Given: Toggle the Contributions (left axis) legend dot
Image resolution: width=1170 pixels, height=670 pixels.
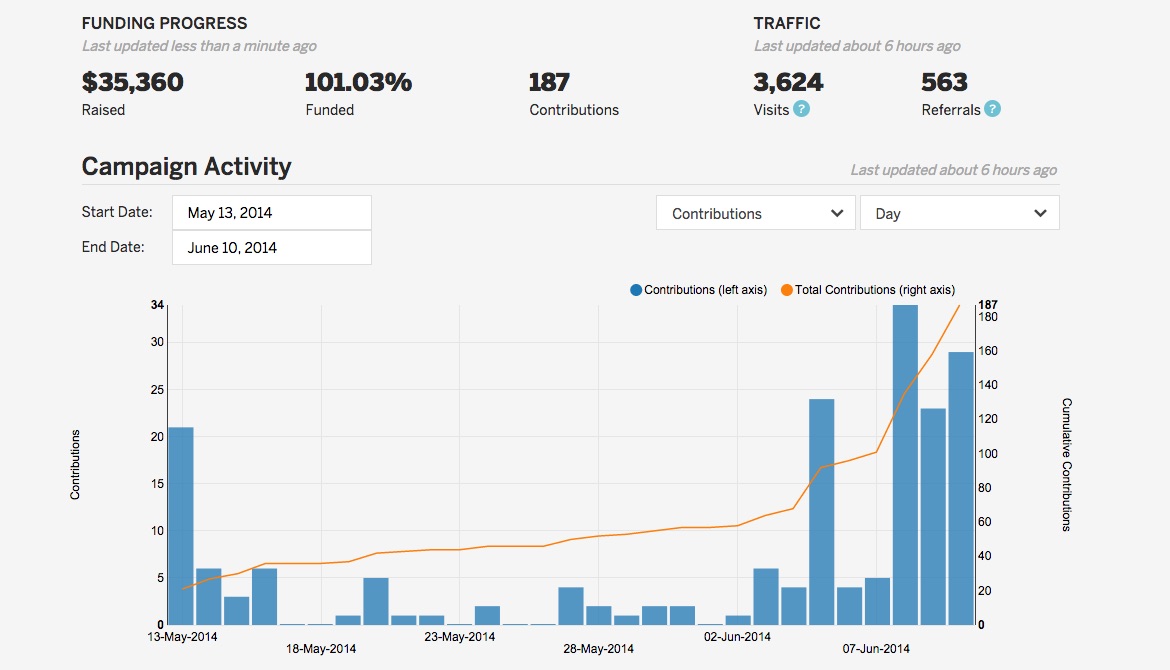Looking at the screenshot, I should point(636,290).
